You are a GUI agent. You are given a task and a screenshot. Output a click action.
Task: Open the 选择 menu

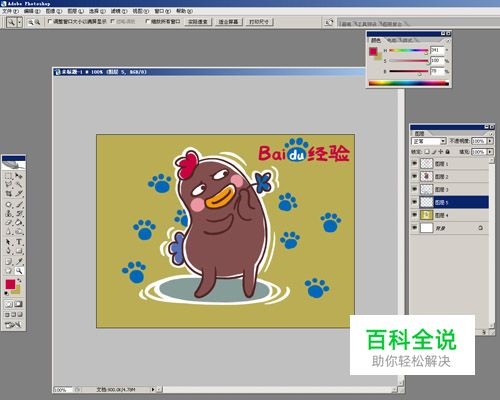tap(97, 11)
